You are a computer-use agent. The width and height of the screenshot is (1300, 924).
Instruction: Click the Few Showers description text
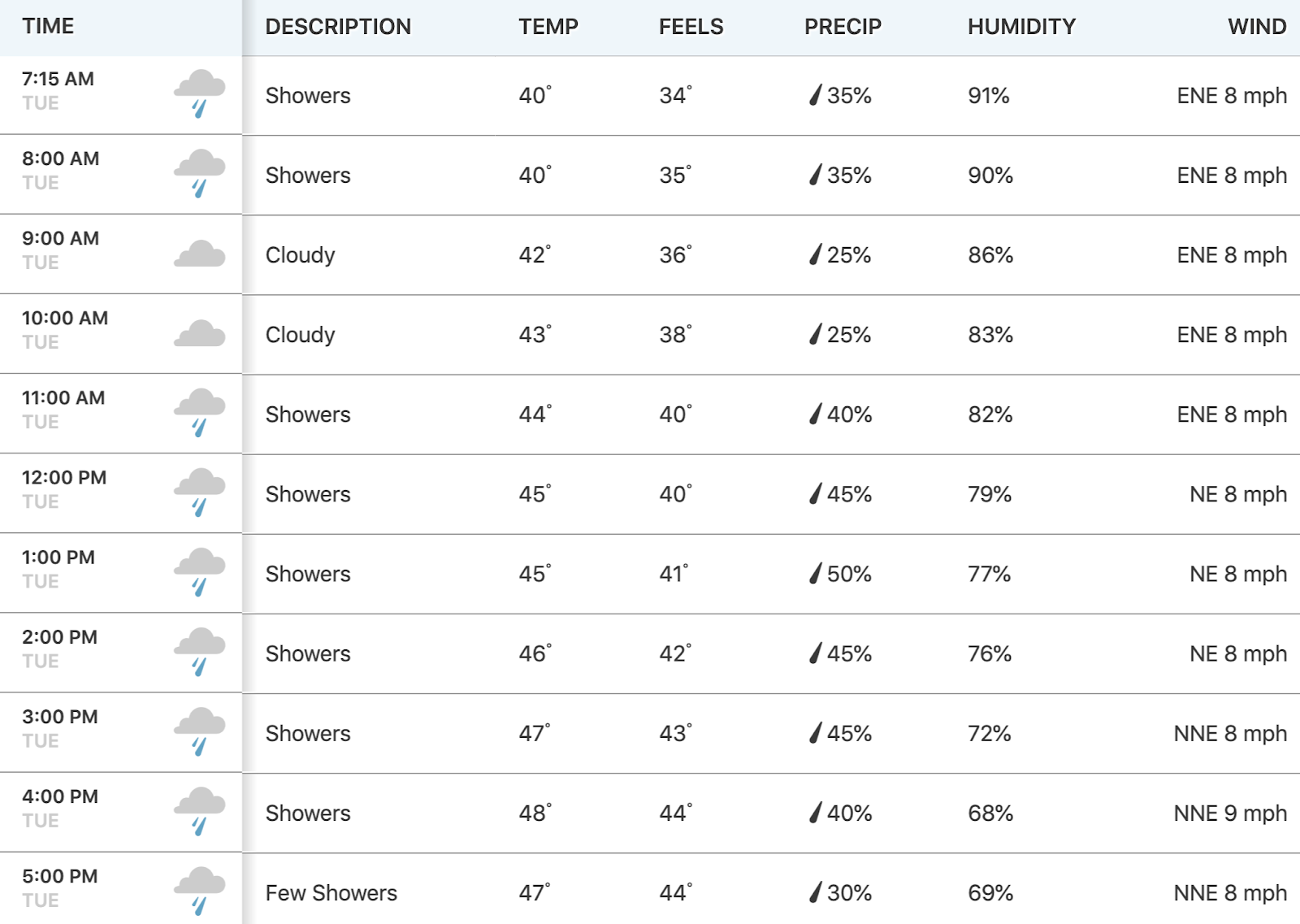click(331, 892)
